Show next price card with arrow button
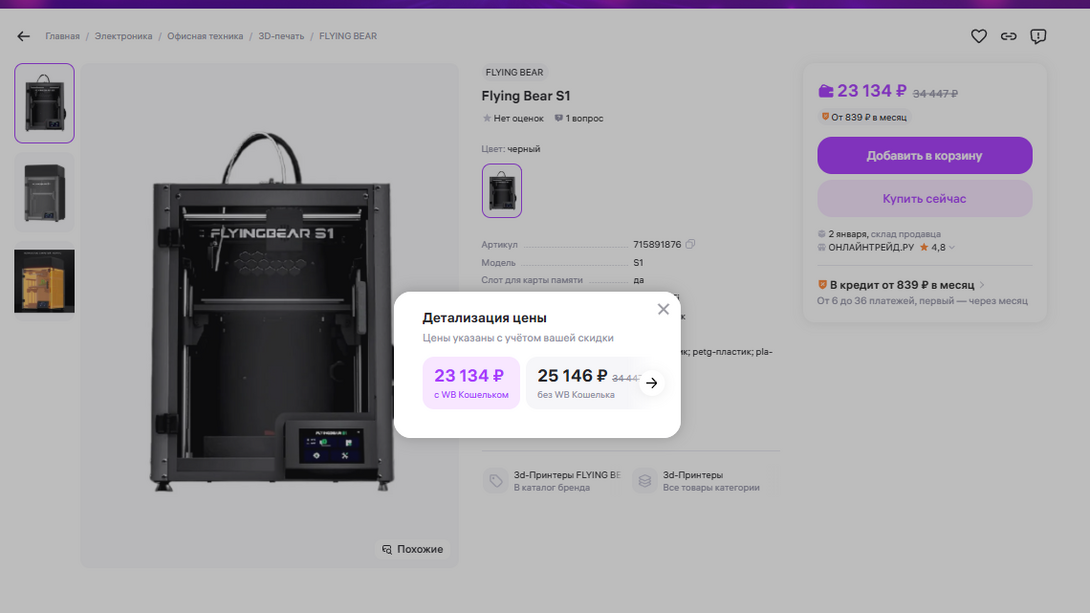The height and width of the screenshot is (613, 1090). [651, 383]
